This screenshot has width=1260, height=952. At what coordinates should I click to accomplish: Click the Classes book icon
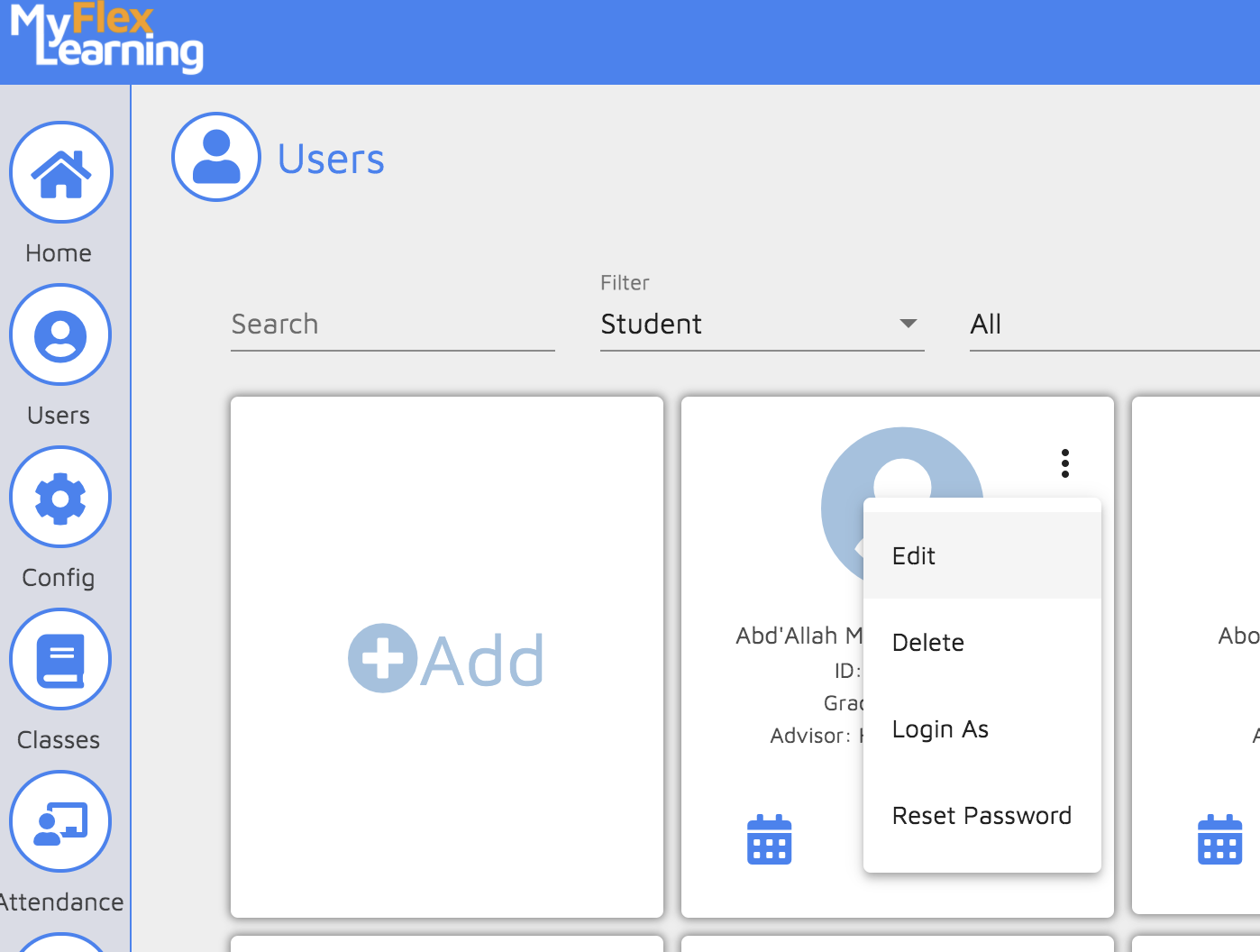coord(59,659)
